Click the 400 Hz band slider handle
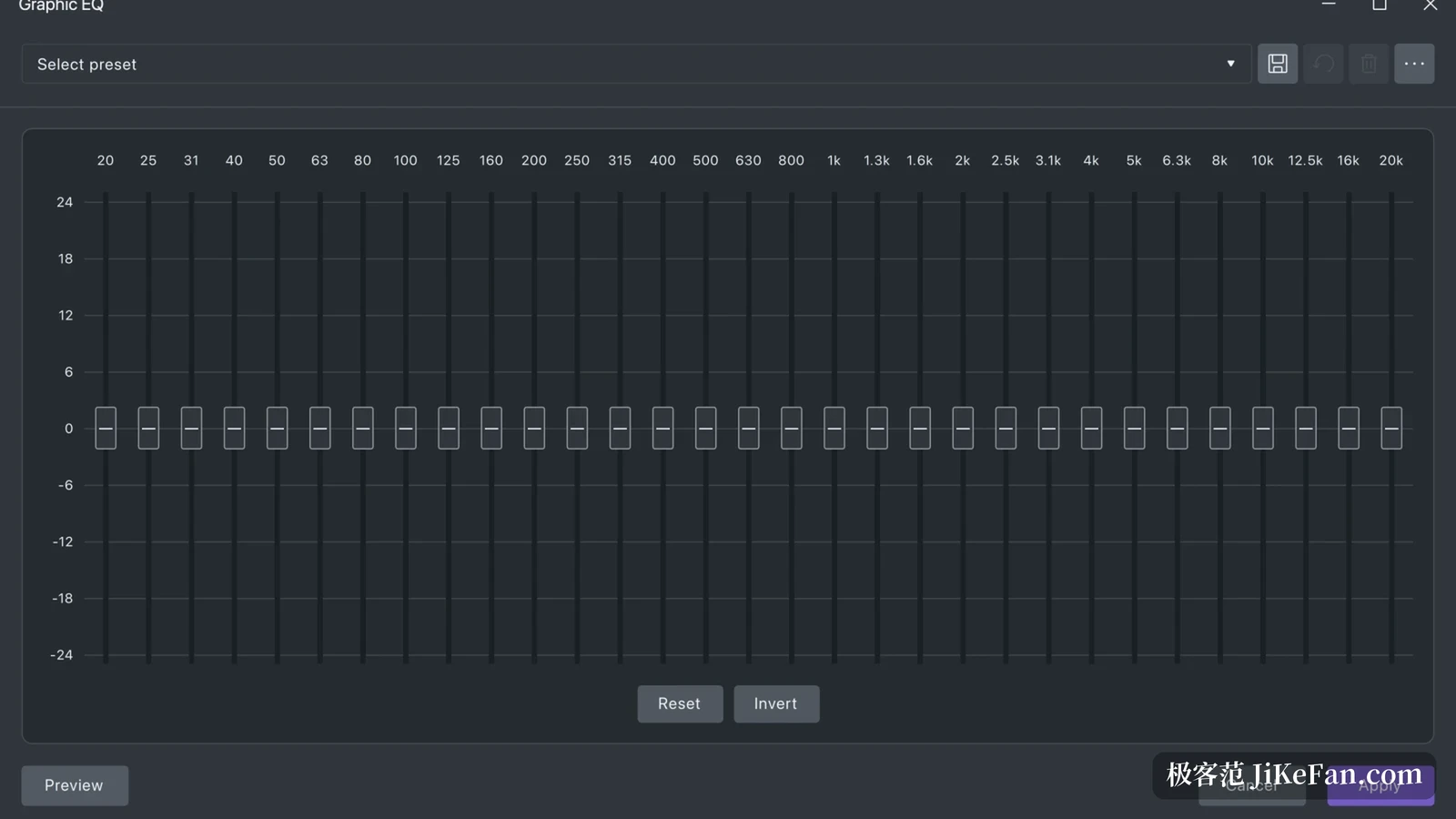The image size is (1456, 819). pyautogui.click(x=662, y=428)
